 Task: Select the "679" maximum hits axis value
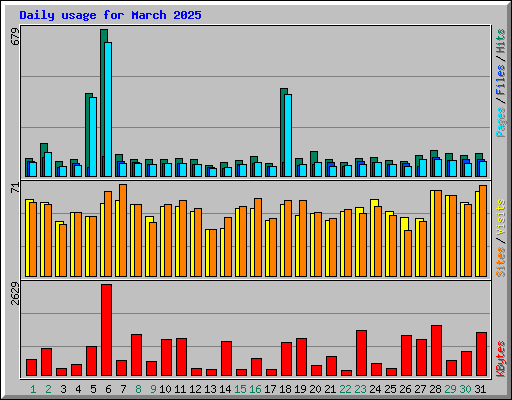coord(15,37)
